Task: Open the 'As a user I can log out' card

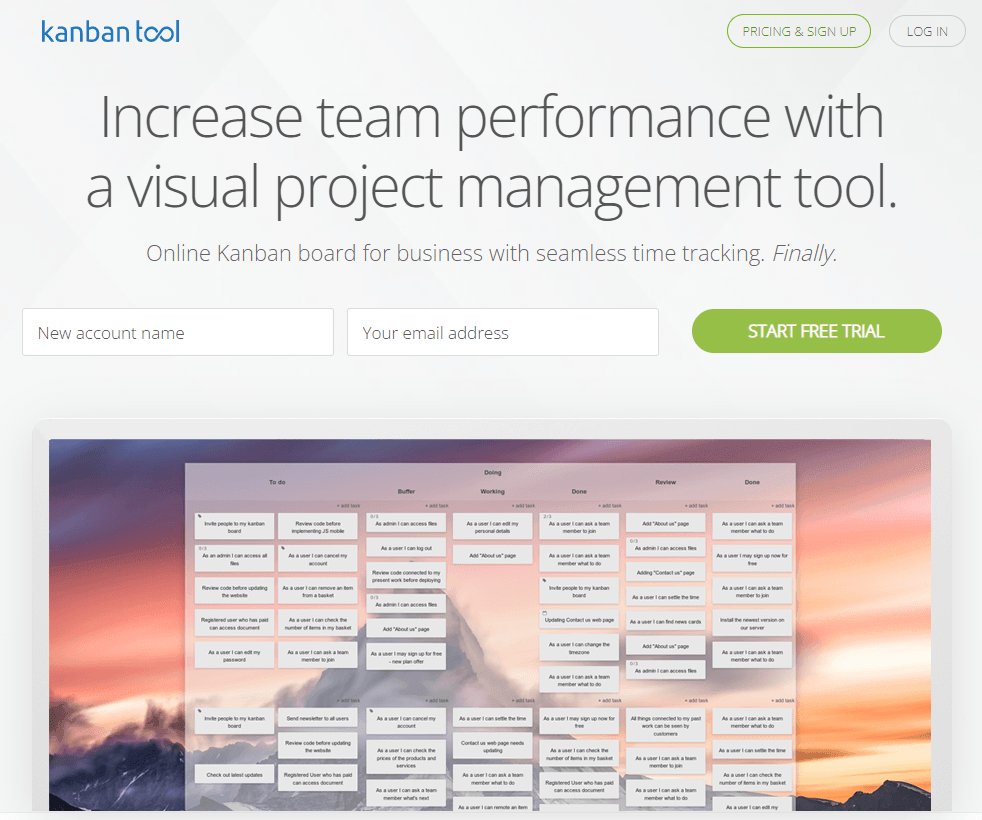Action: (405, 548)
